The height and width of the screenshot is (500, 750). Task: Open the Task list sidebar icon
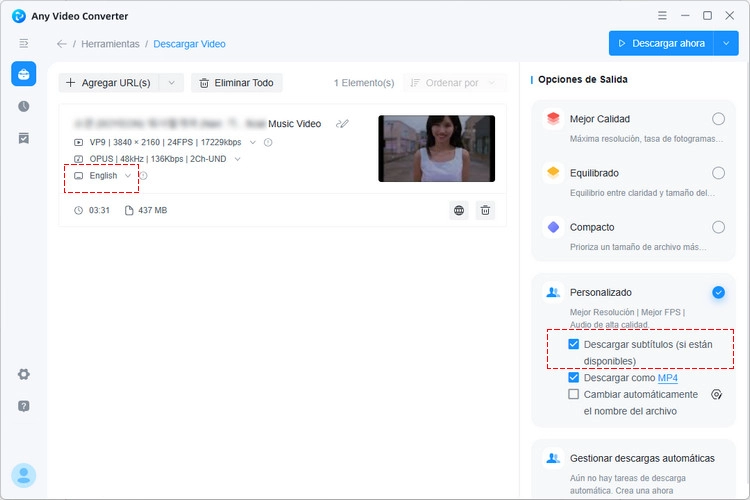(x=23, y=138)
